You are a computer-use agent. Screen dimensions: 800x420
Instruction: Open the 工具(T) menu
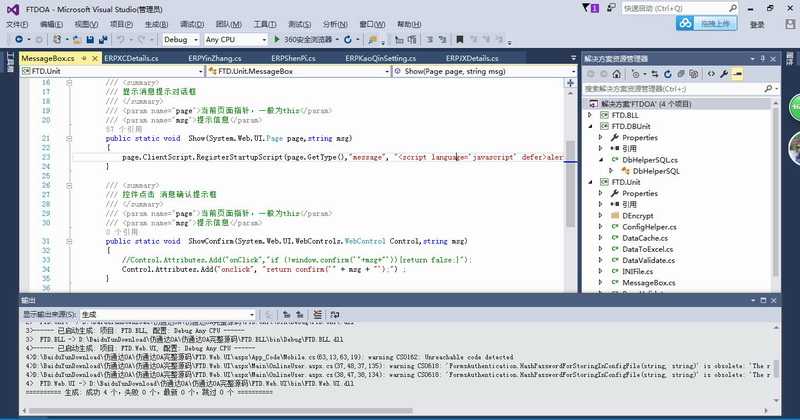click(265, 24)
